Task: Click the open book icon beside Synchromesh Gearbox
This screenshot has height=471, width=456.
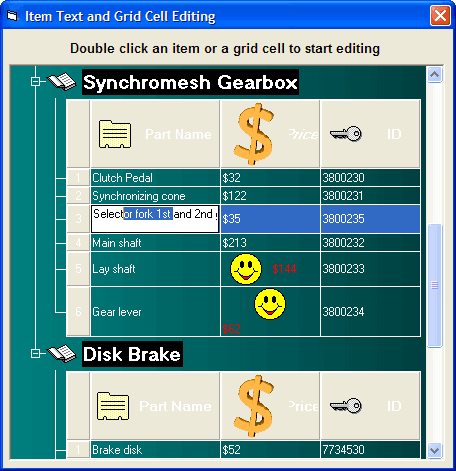Action: coord(61,81)
